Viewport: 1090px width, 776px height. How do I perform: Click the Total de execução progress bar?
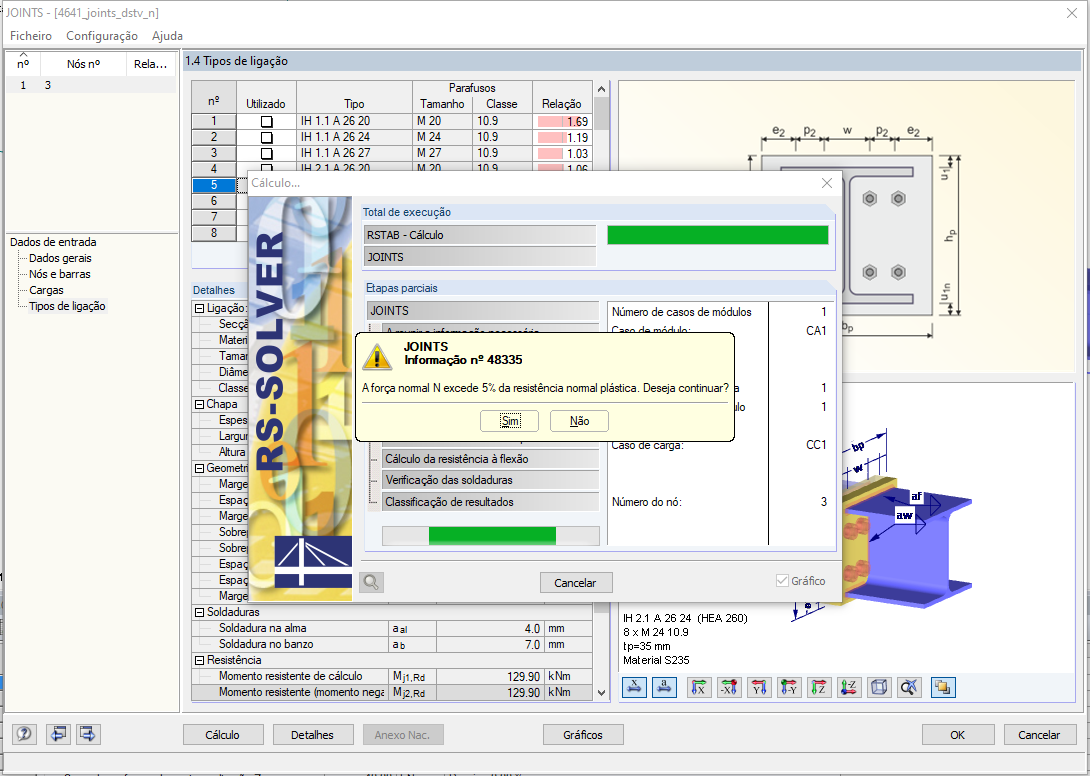717,235
